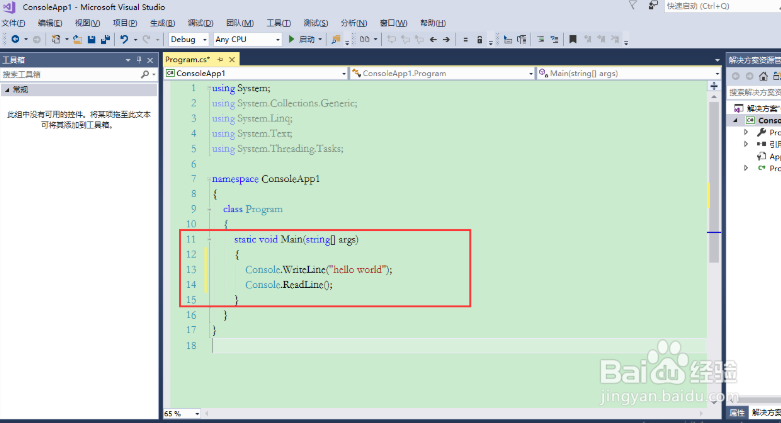Open the 调试(D) menu
This screenshot has height=423, width=781.
tap(200, 23)
